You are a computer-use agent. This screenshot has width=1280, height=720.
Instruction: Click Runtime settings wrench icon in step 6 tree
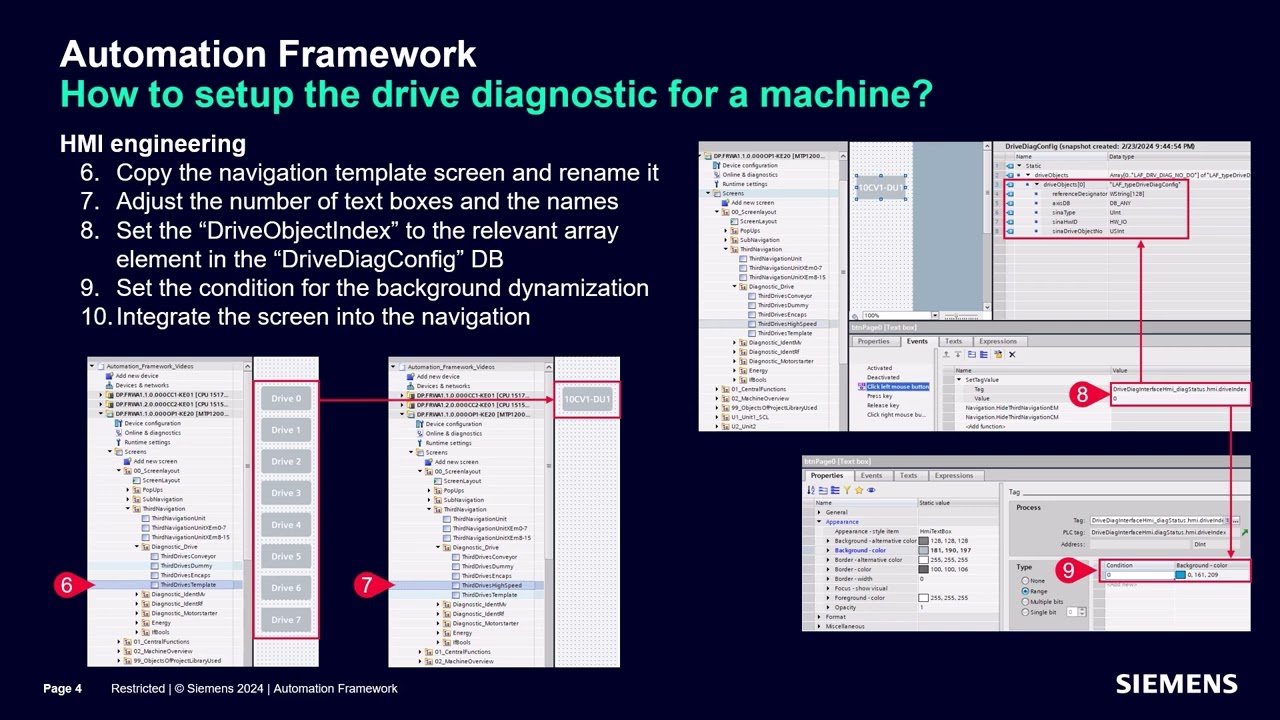point(118,442)
